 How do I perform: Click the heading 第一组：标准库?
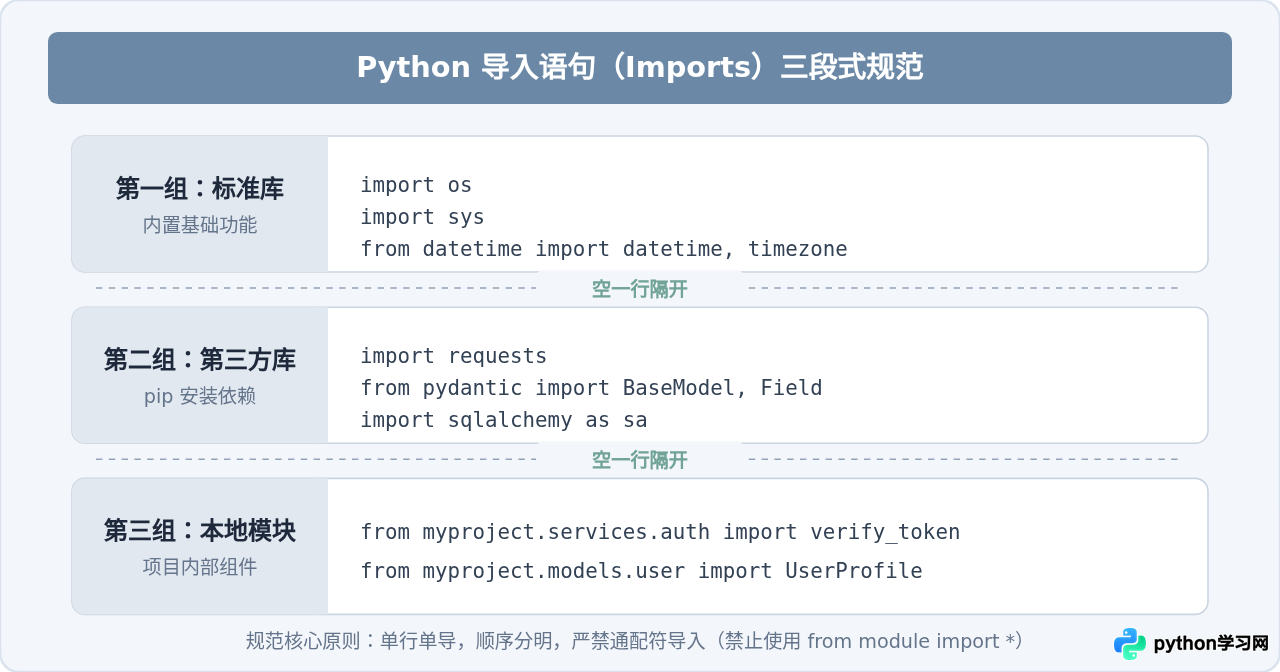pos(200,188)
